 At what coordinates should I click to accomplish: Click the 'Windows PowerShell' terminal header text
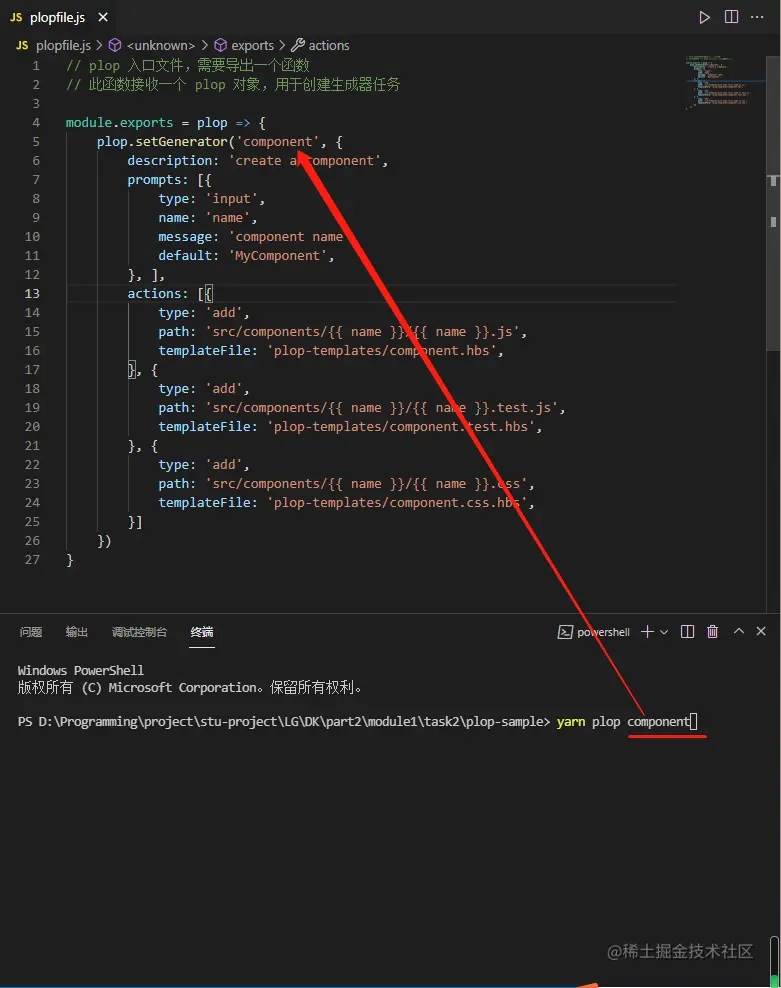(x=81, y=670)
